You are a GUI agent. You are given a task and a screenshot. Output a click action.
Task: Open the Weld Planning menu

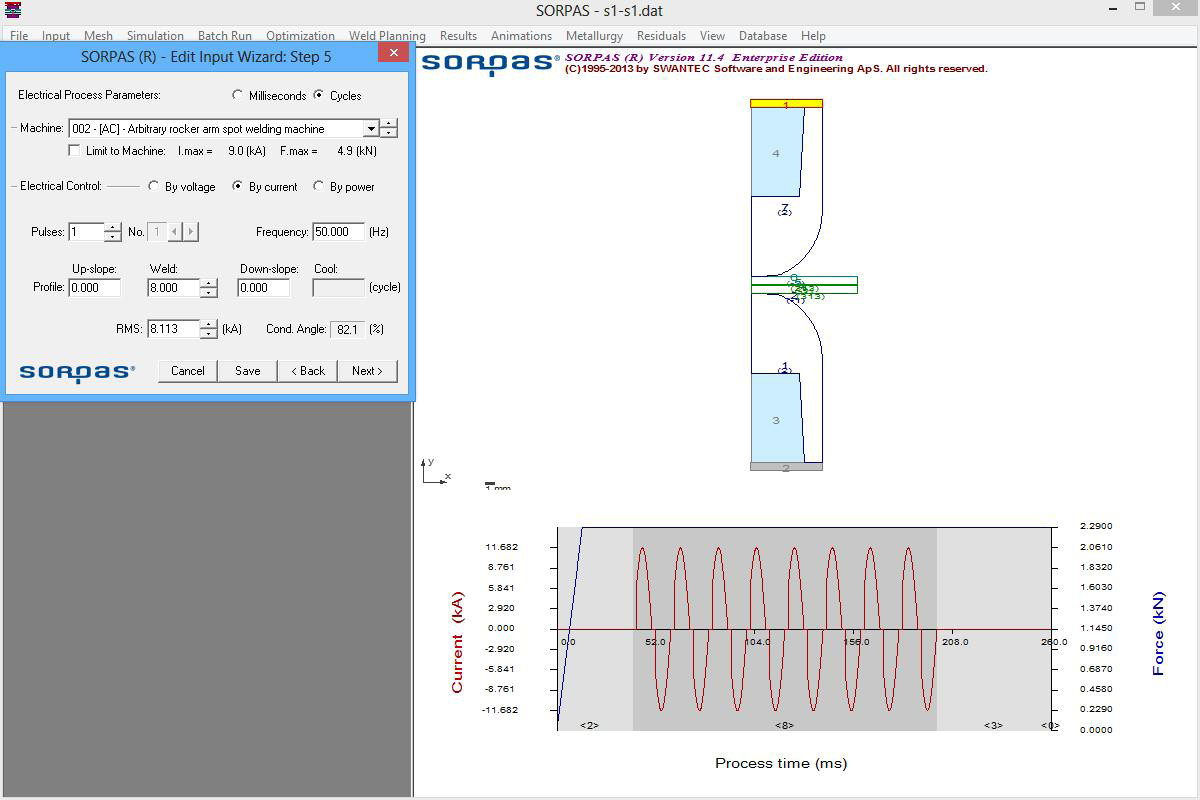(387, 36)
